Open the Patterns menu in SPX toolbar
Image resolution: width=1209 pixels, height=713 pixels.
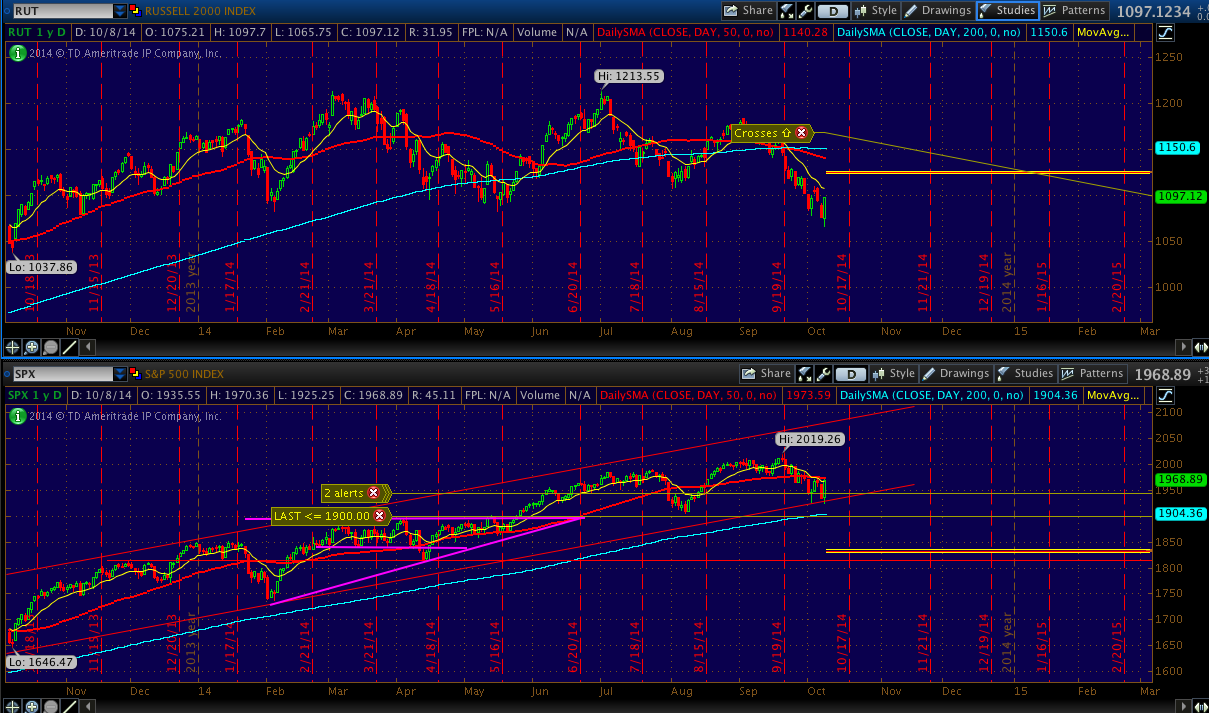tap(1092, 374)
